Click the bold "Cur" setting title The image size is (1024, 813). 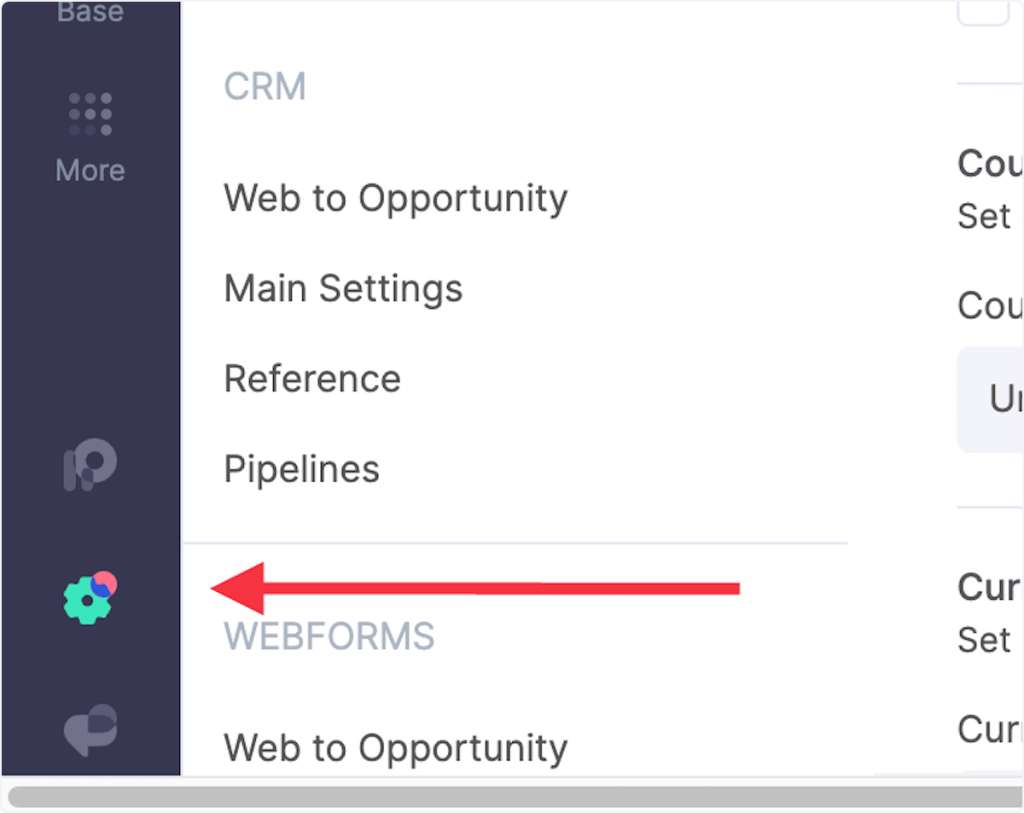pos(989,587)
